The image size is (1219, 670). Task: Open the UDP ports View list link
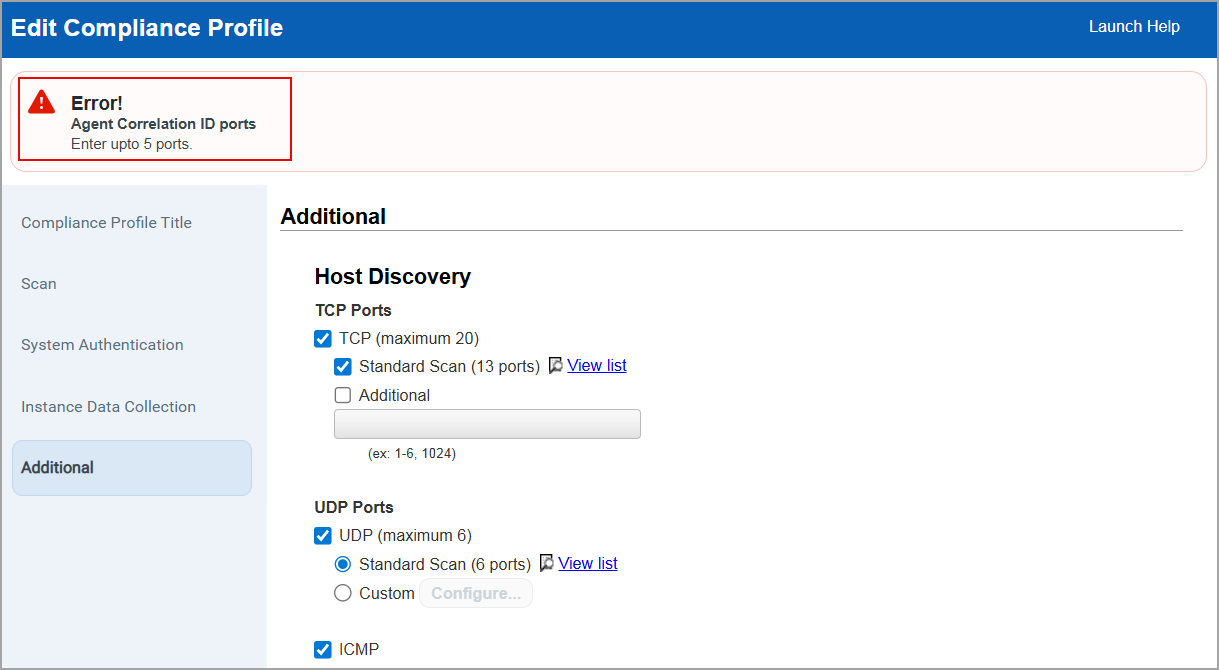click(x=588, y=564)
